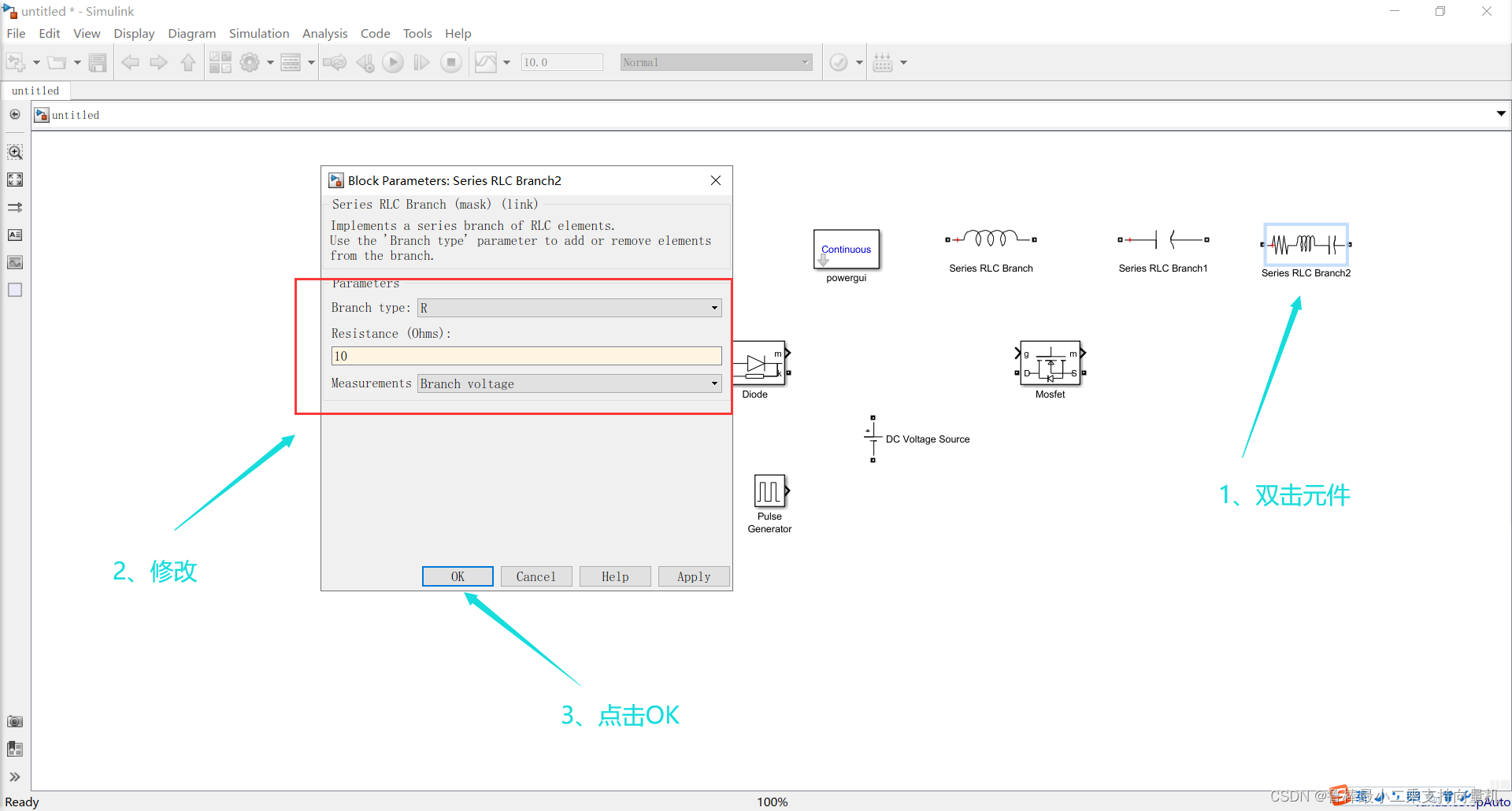The image size is (1512, 811).
Task: Click the New Model toolbar icon
Action: [x=16, y=62]
